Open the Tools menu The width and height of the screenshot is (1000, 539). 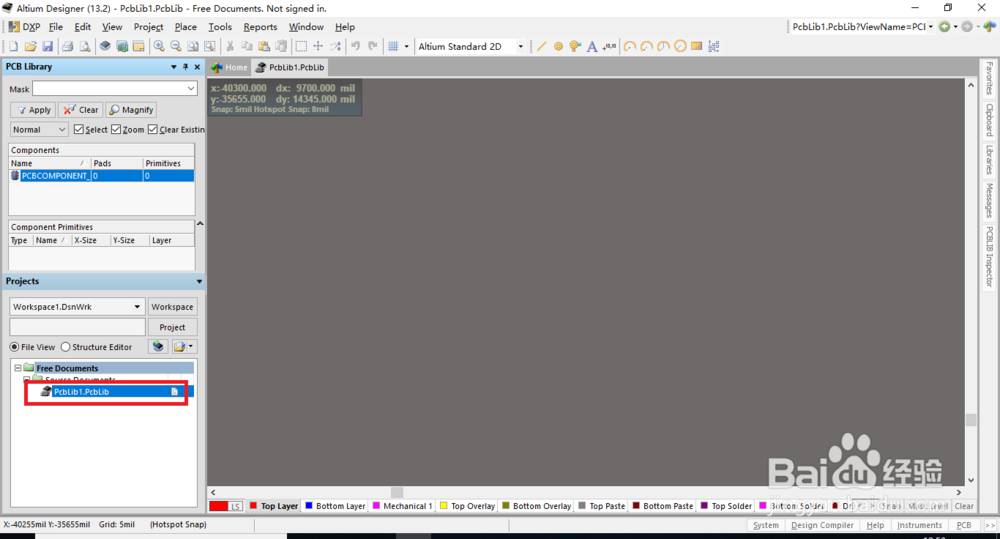click(x=220, y=27)
